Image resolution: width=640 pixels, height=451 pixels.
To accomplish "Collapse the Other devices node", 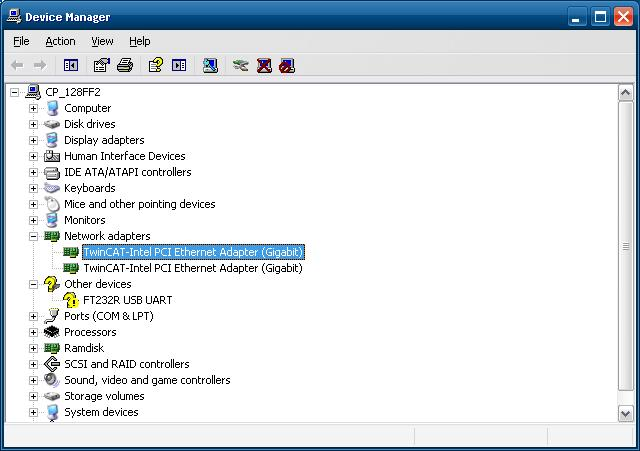I will [33, 284].
